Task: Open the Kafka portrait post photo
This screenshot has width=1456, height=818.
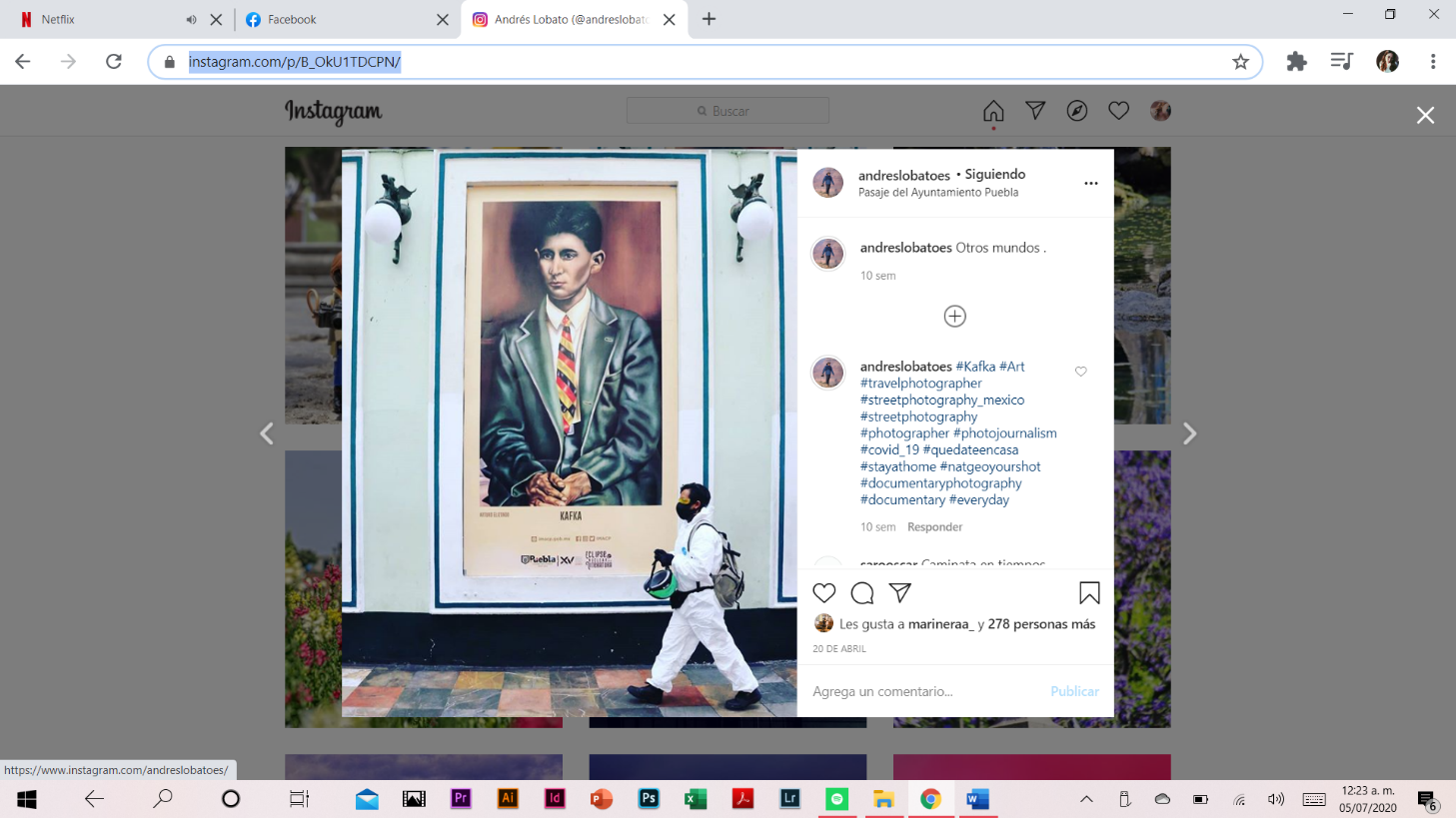Action: coord(570,432)
